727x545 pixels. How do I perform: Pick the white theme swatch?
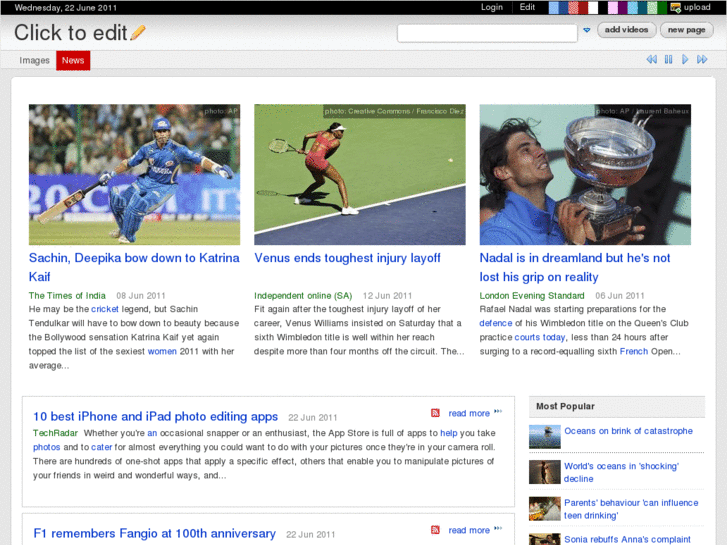coord(593,7)
